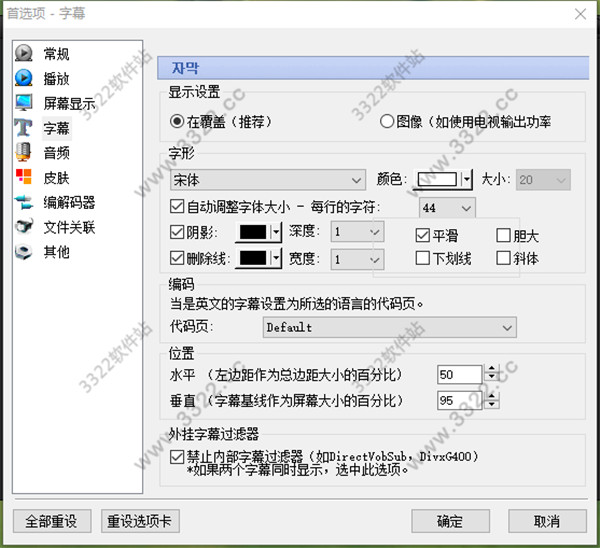
Task: Select the 在覆盖（推荐）radio option
Action: 177,122
